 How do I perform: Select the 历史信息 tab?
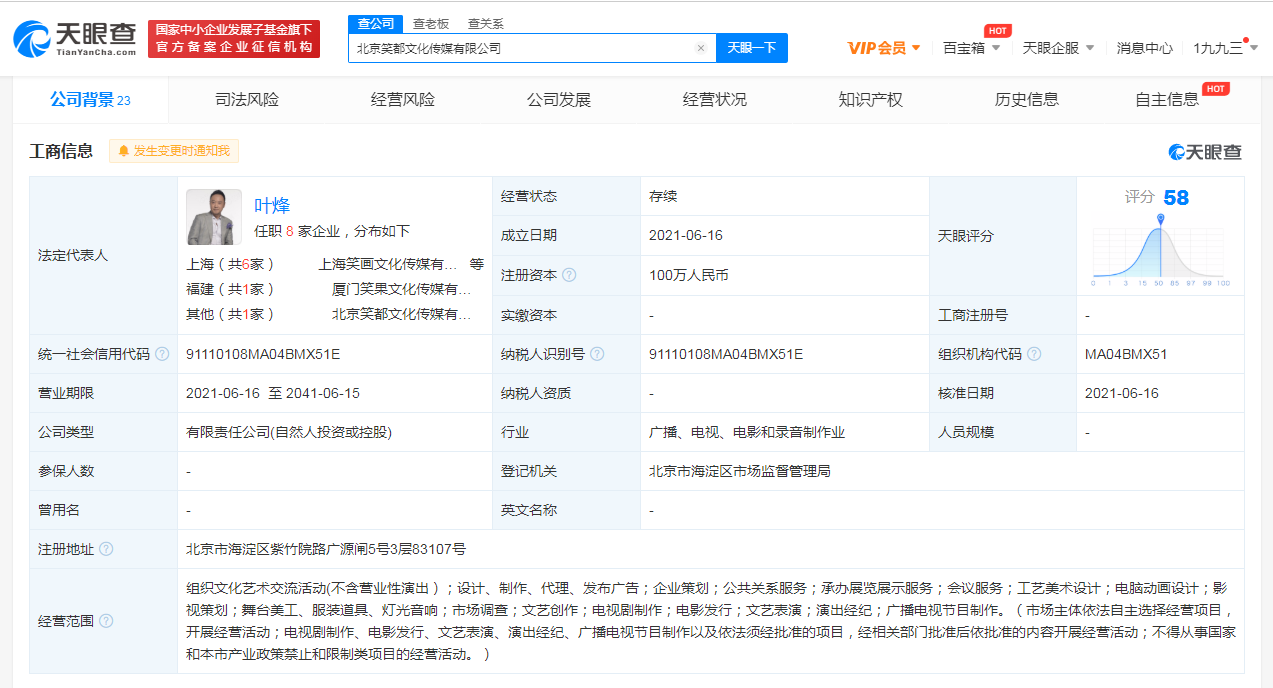point(1027,99)
